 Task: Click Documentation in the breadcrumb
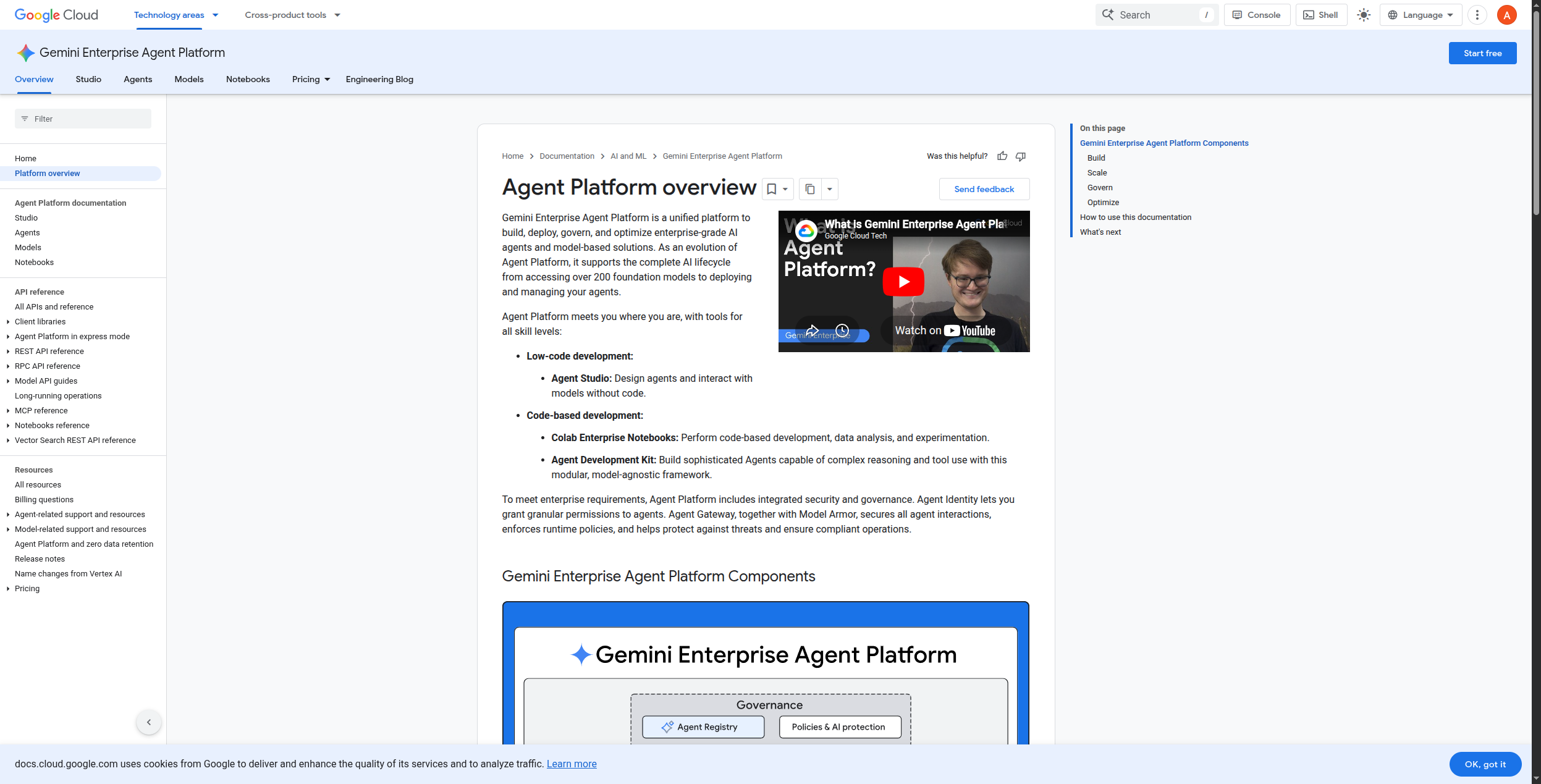point(567,156)
